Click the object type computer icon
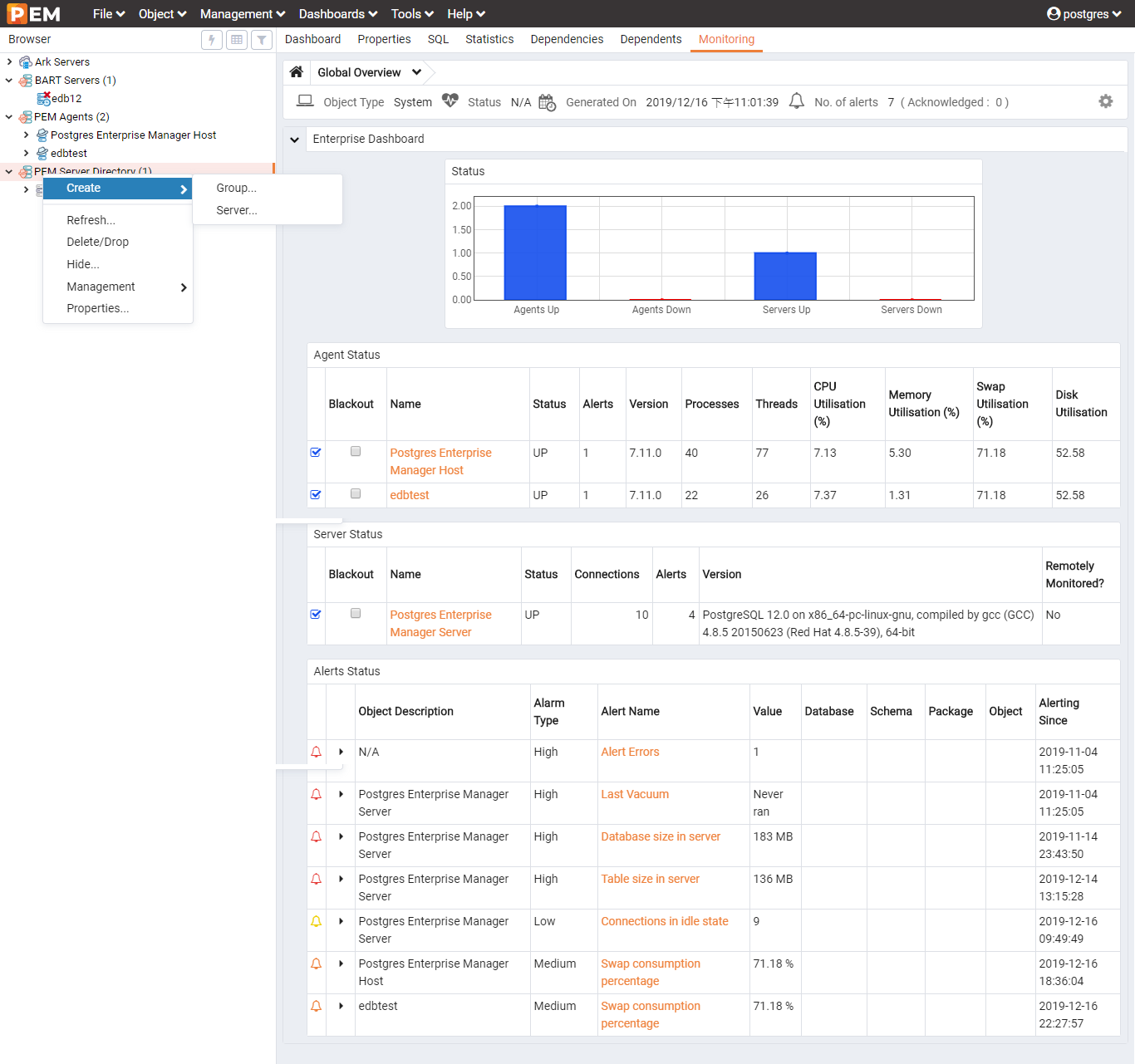This screenshot has width=1135, height=1064. [x=305, y=101]
